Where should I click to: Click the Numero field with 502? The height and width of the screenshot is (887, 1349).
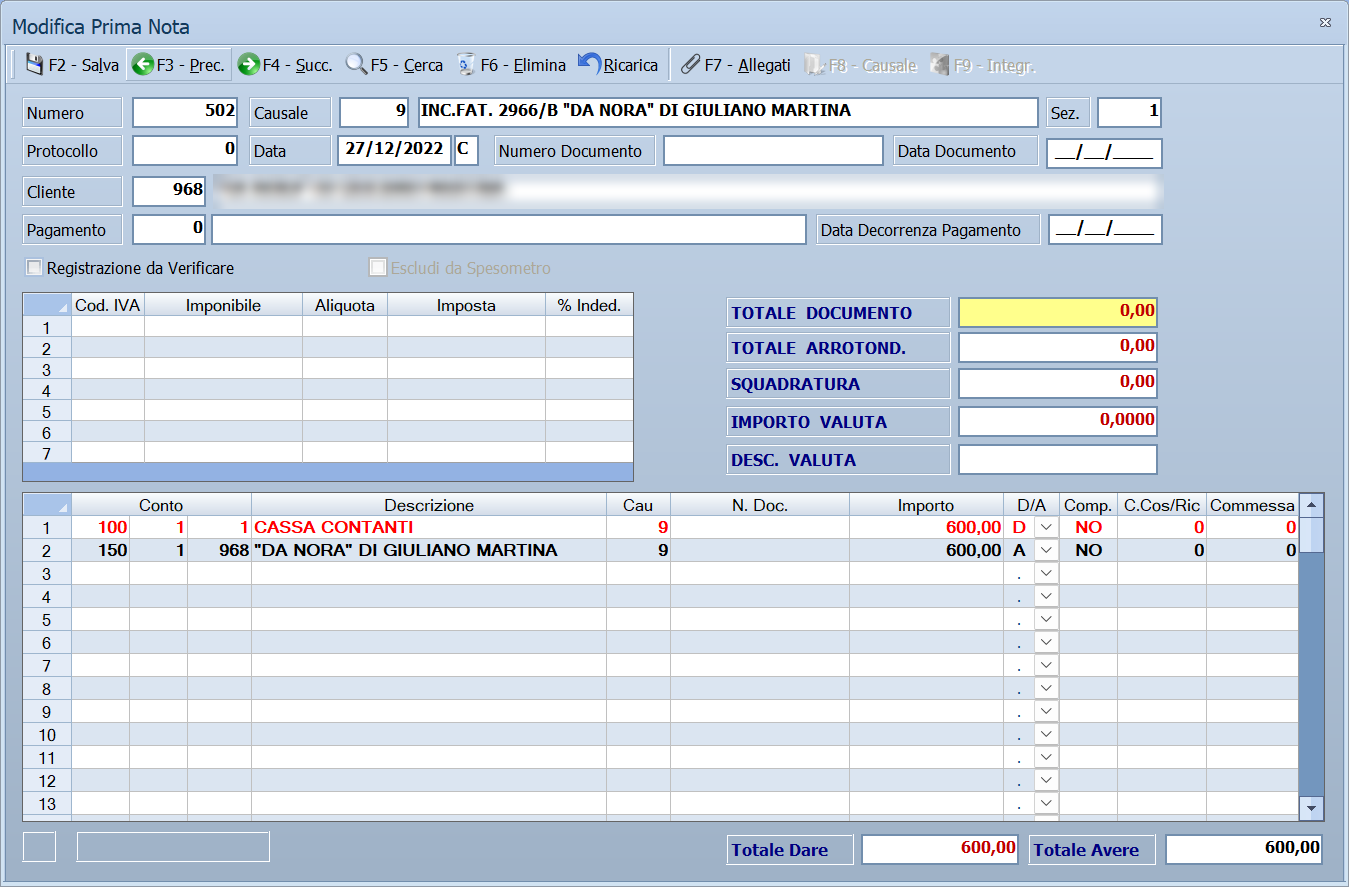[185, 112]
